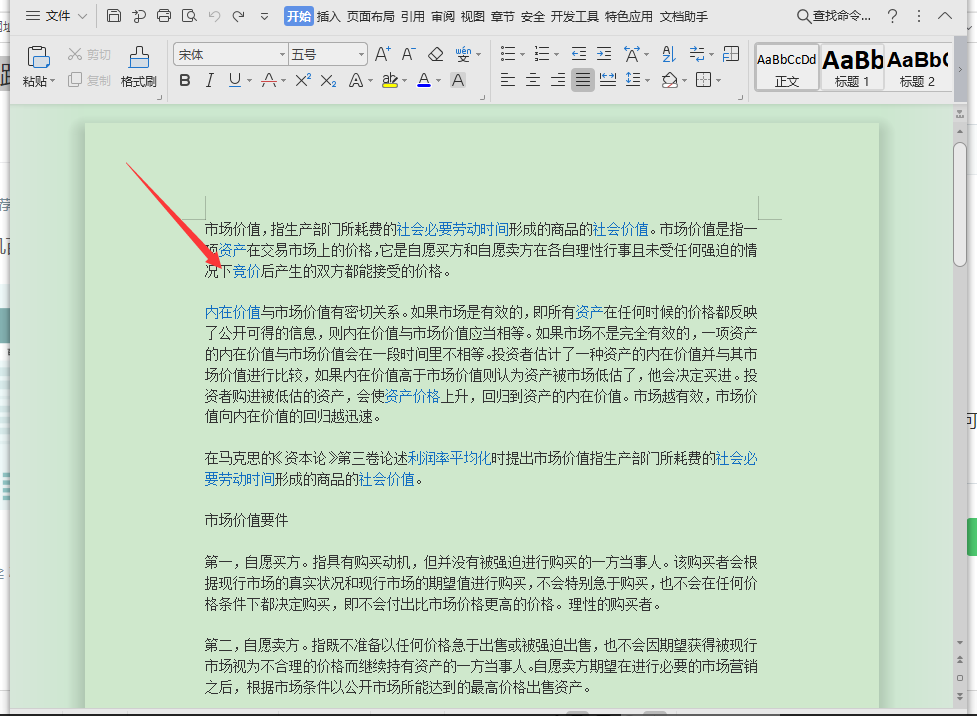Switch to the 审阅 tab

443,16
